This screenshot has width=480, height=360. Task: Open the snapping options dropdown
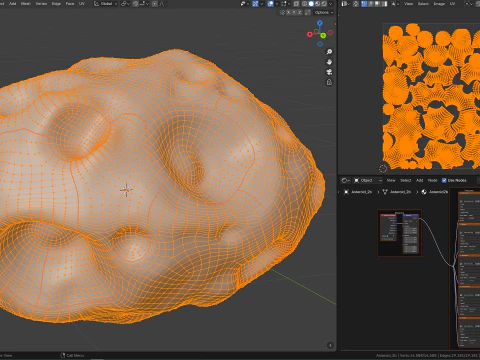(144, 4)
